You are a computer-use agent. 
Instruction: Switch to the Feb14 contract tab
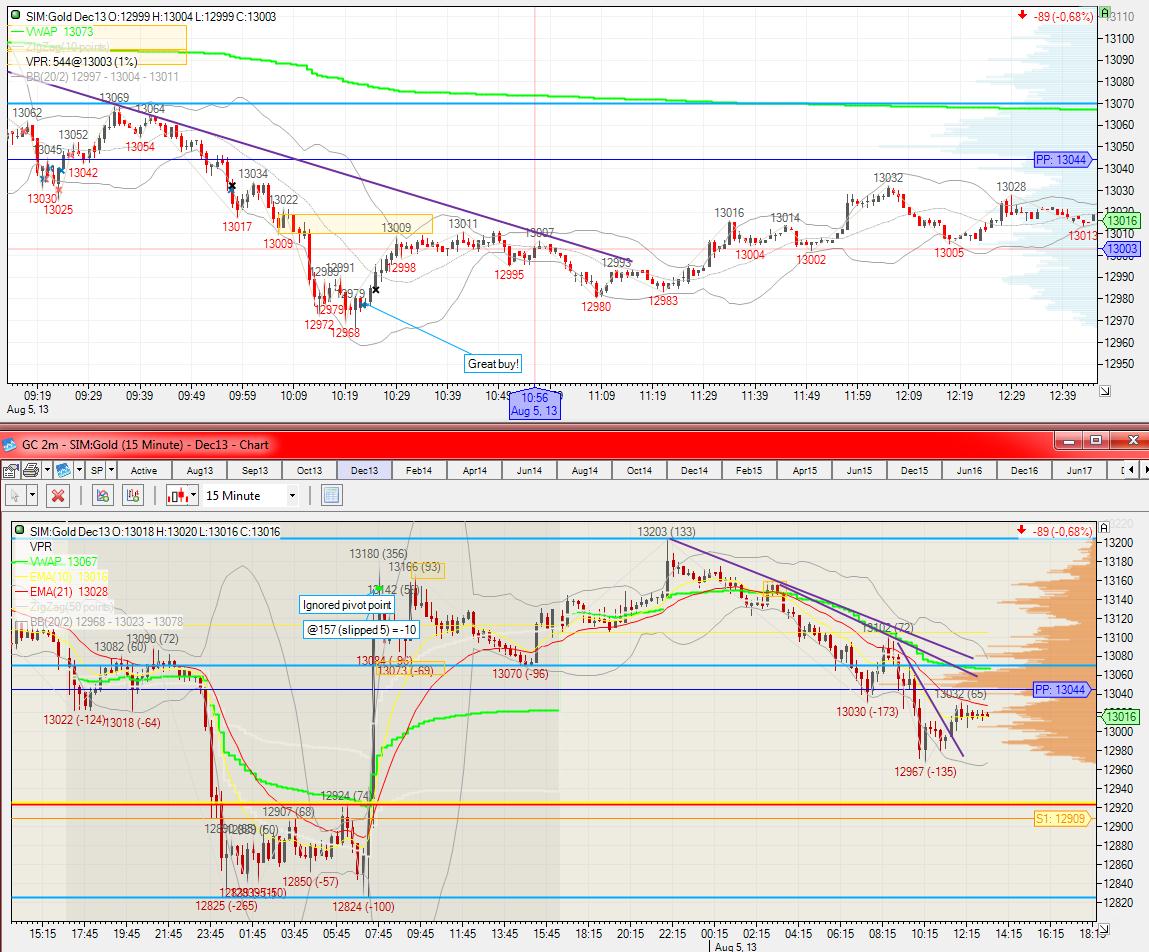[x=419, y=471]
